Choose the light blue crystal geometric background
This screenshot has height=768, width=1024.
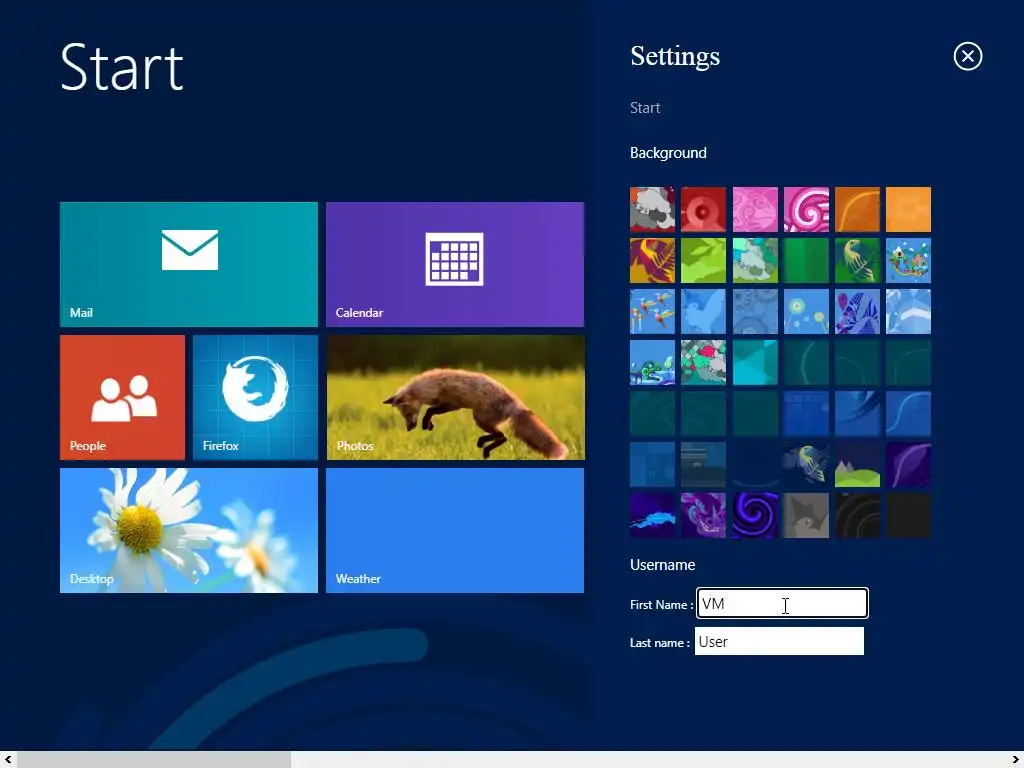coord(908,312)
